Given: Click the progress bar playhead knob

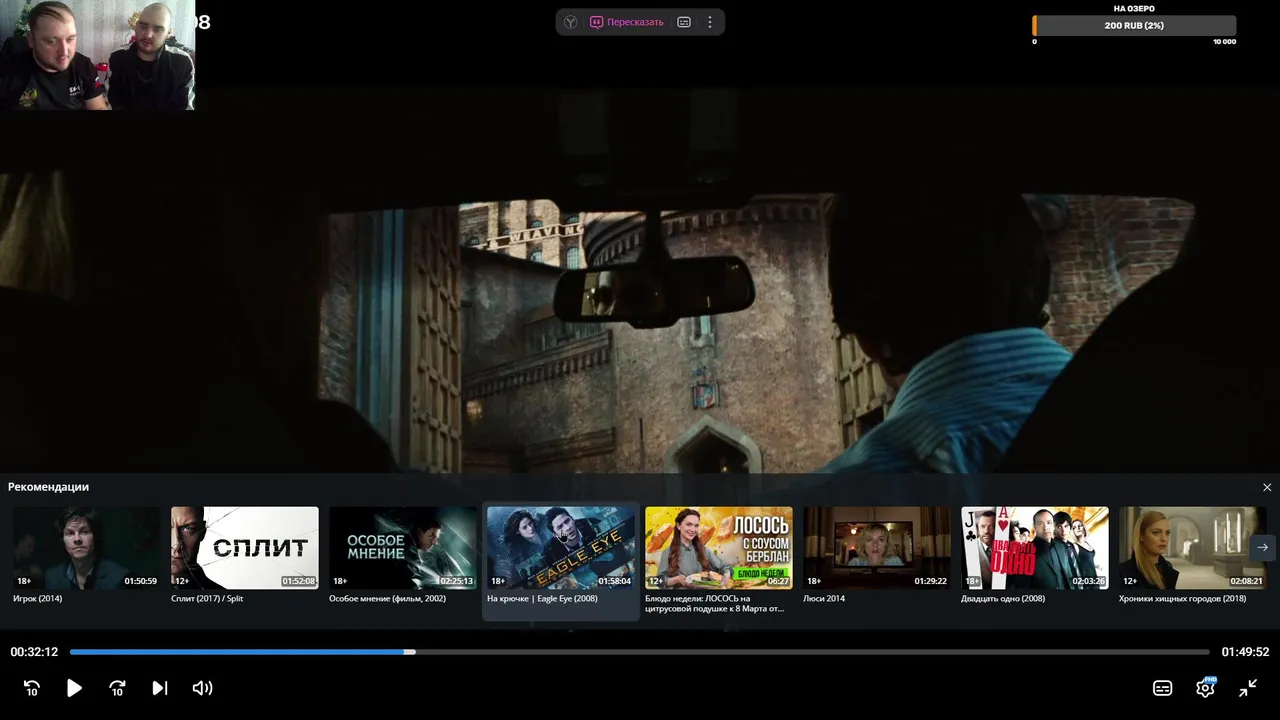Looking at the screenshot, I should (x=409, y=652).
